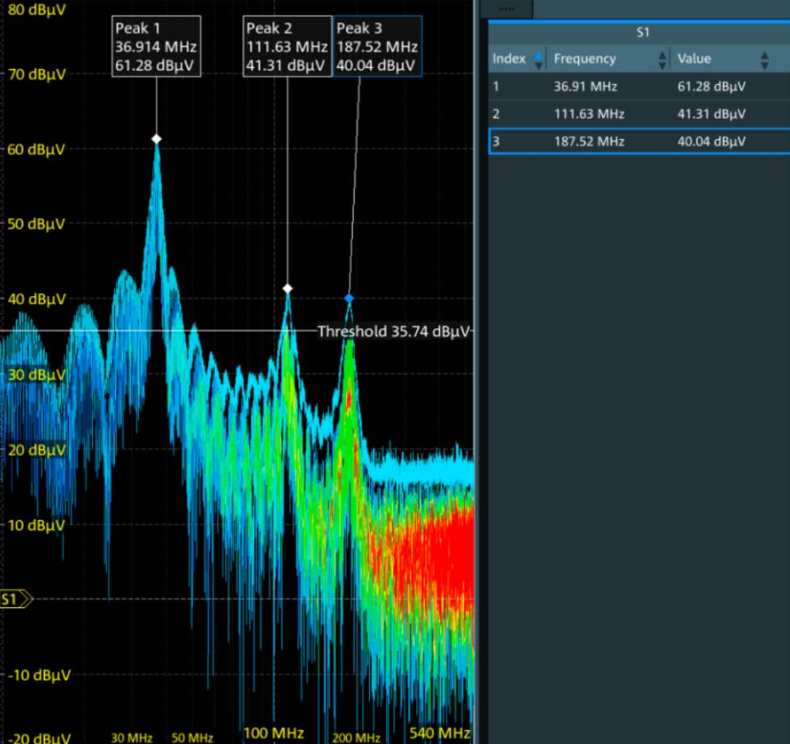The height and width of the screenshot is (744, 790).
Task: Select the Peak 1 label box
Action: (156, 46)
